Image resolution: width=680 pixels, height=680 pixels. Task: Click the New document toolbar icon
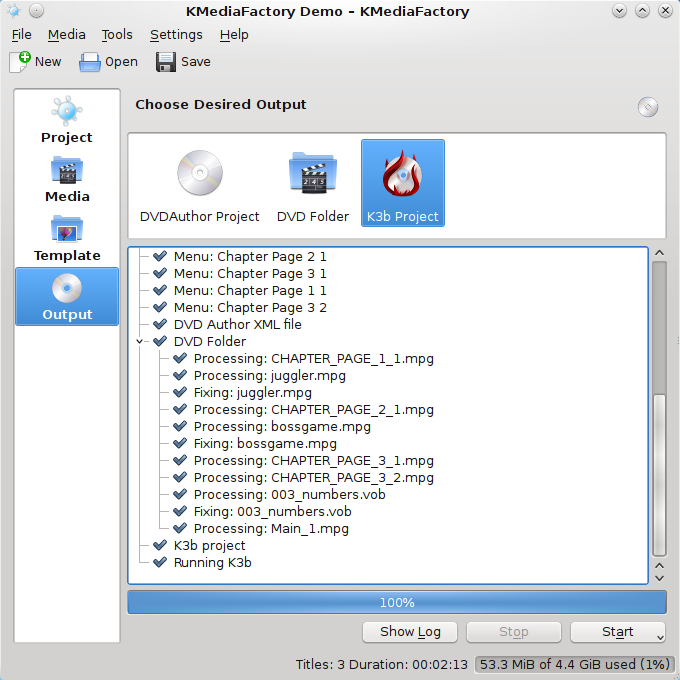[x=20, y=62]
